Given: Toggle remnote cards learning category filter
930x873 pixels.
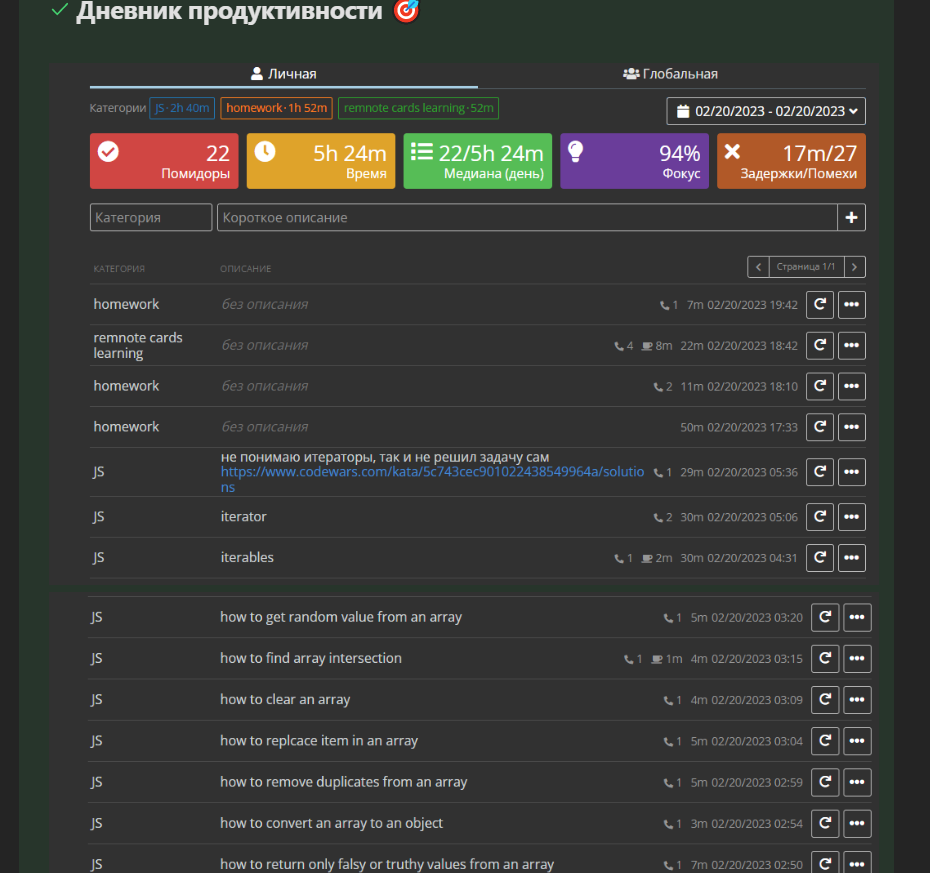Looking at the screenshot, I should click(x=418, y=108).
